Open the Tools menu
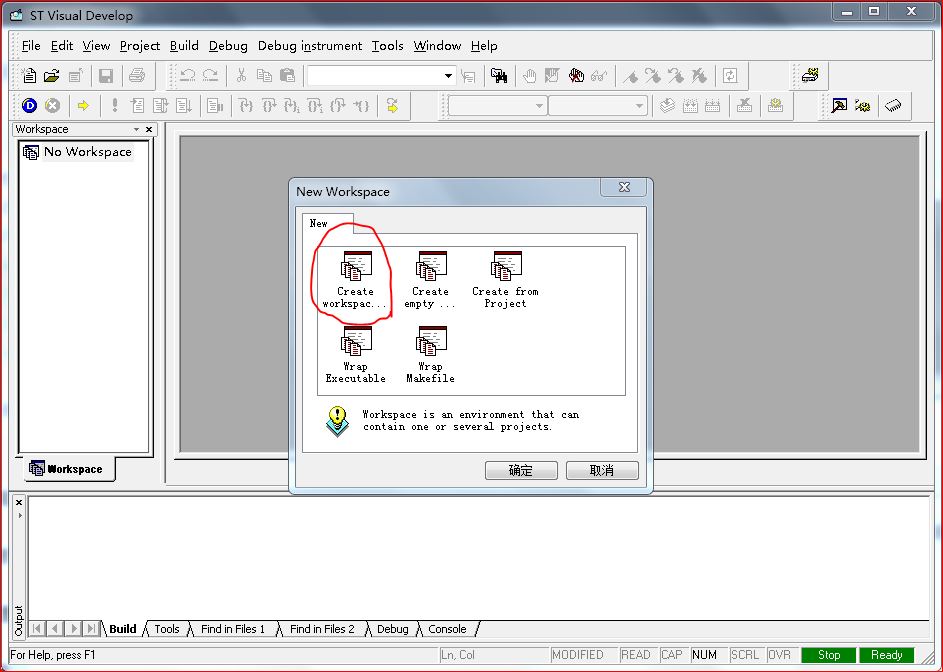The image size is (943, 672). 387,46
